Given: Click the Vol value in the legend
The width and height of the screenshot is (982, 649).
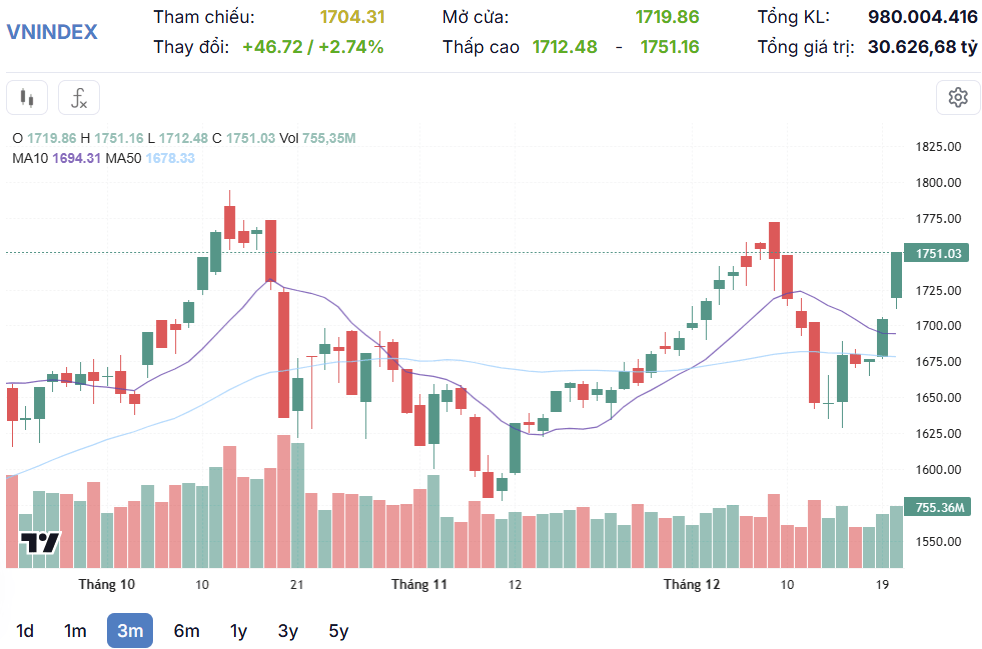Looking at the screenshot, I should point(329,138).
